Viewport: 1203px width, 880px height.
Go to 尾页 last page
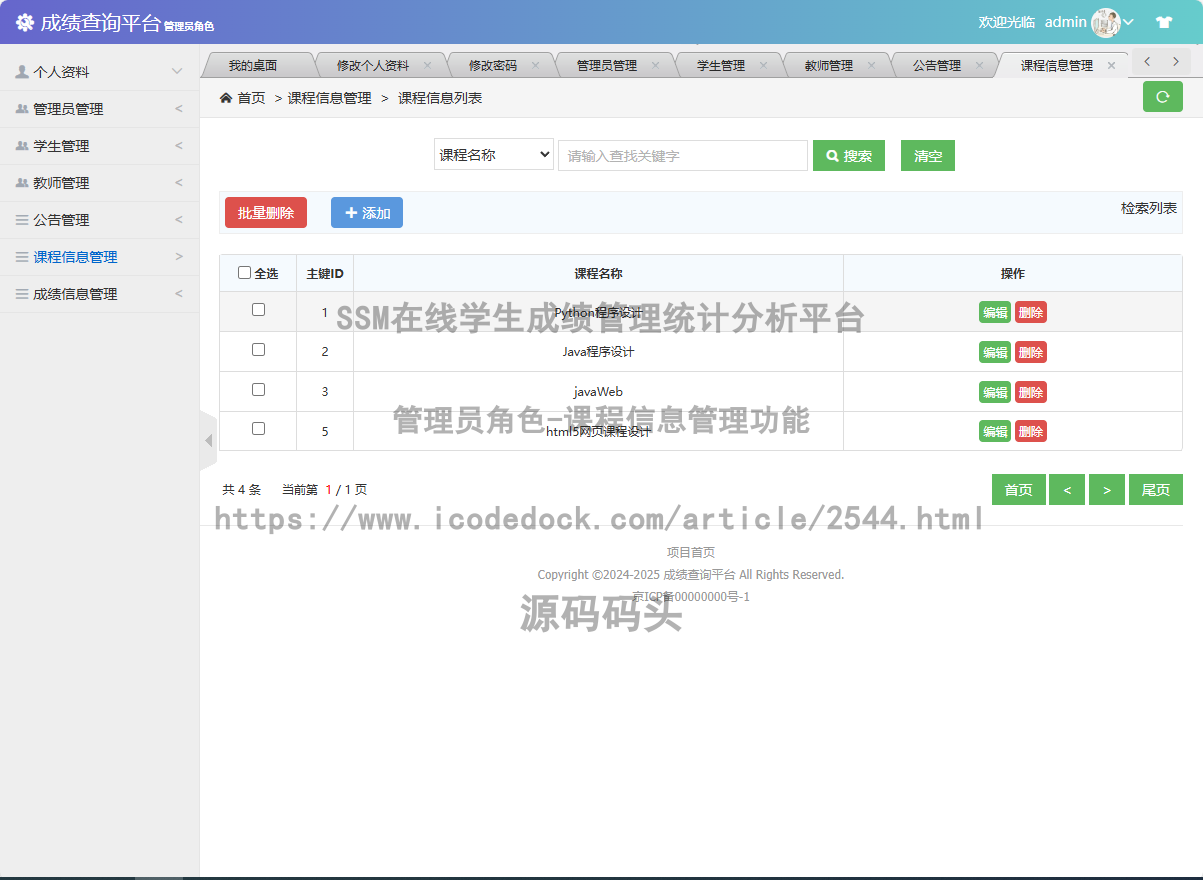1156,490
